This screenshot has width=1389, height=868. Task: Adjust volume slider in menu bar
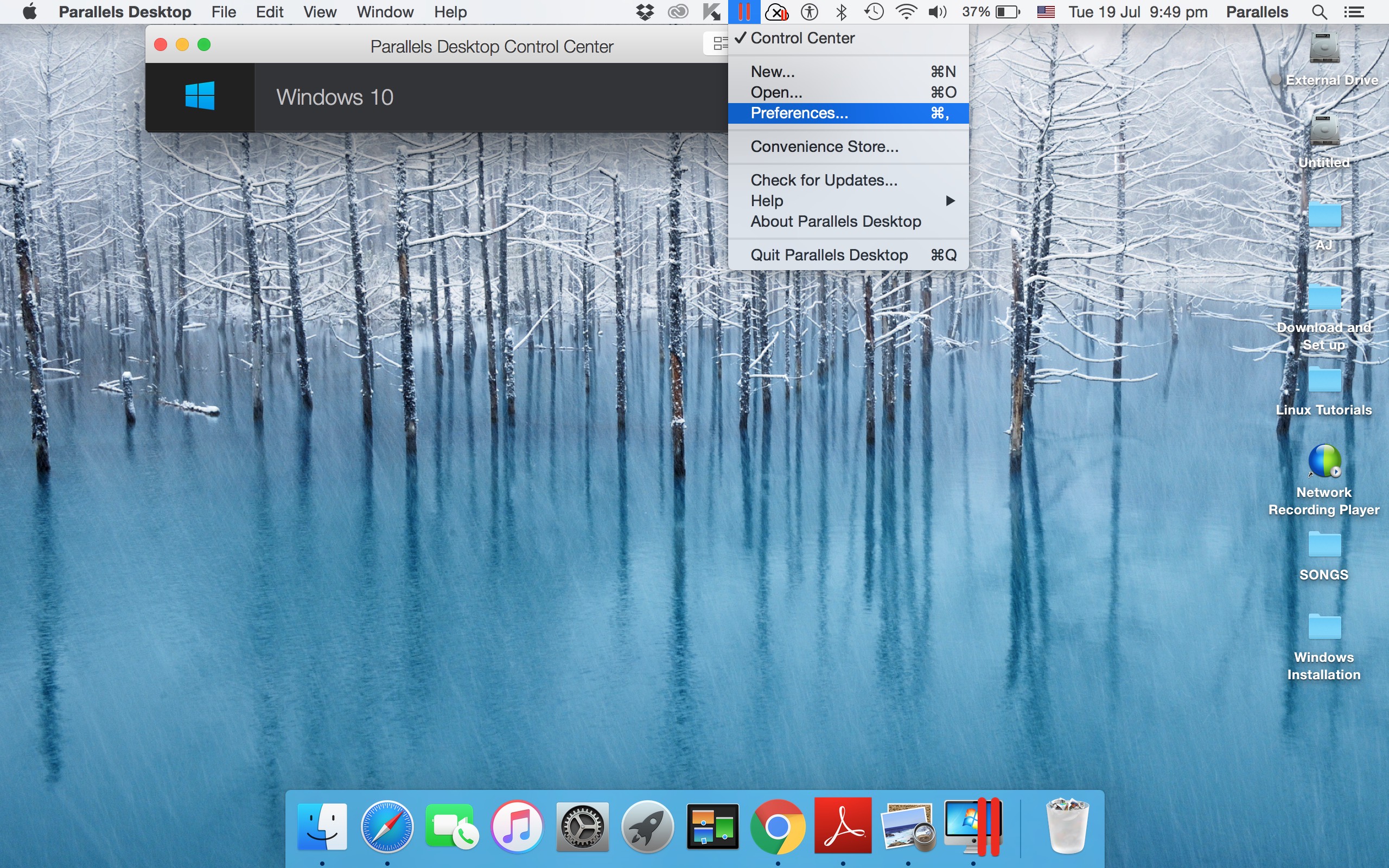[935, 11]
